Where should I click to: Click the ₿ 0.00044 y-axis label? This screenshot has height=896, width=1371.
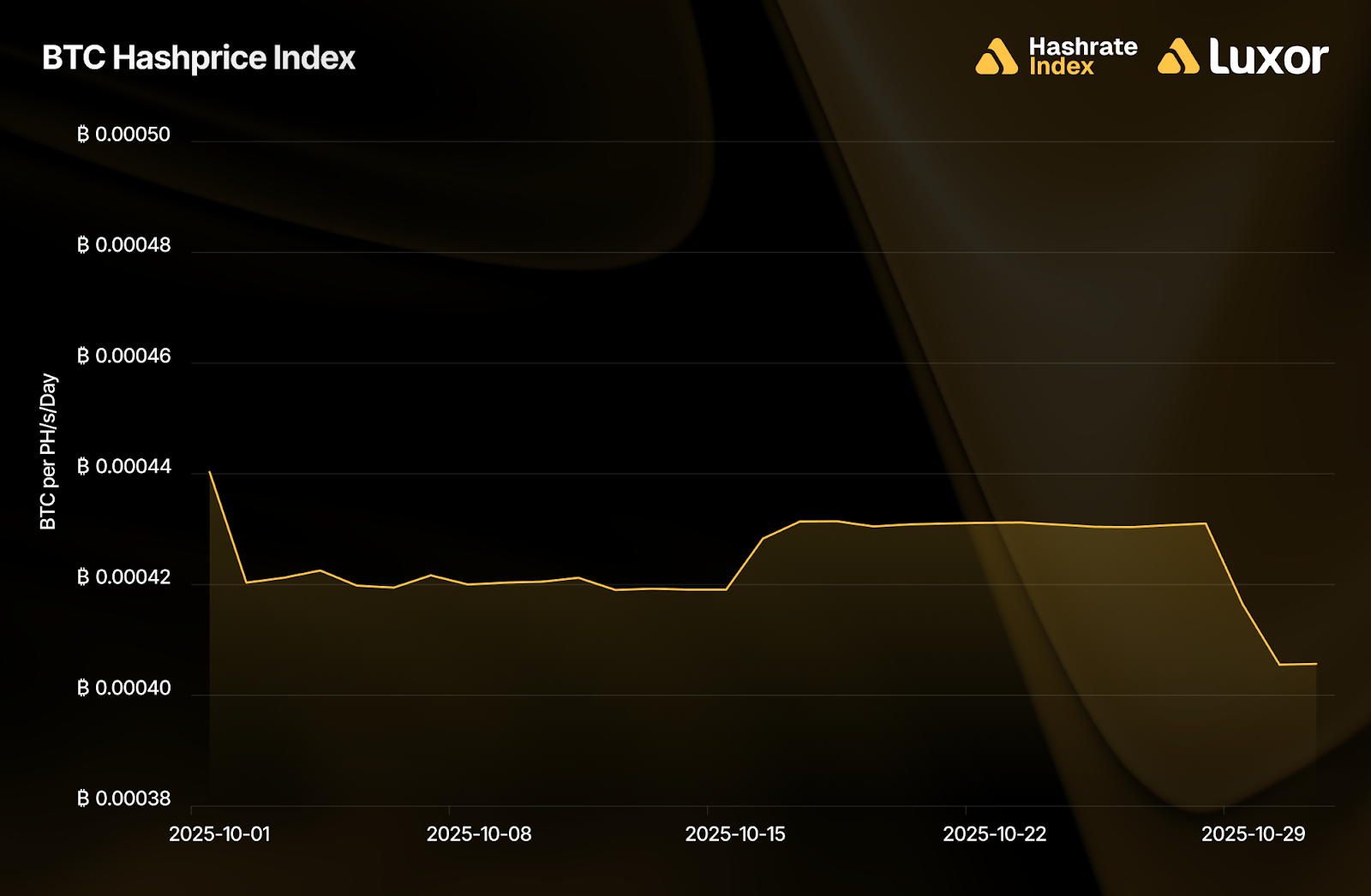tap(124, 466)
